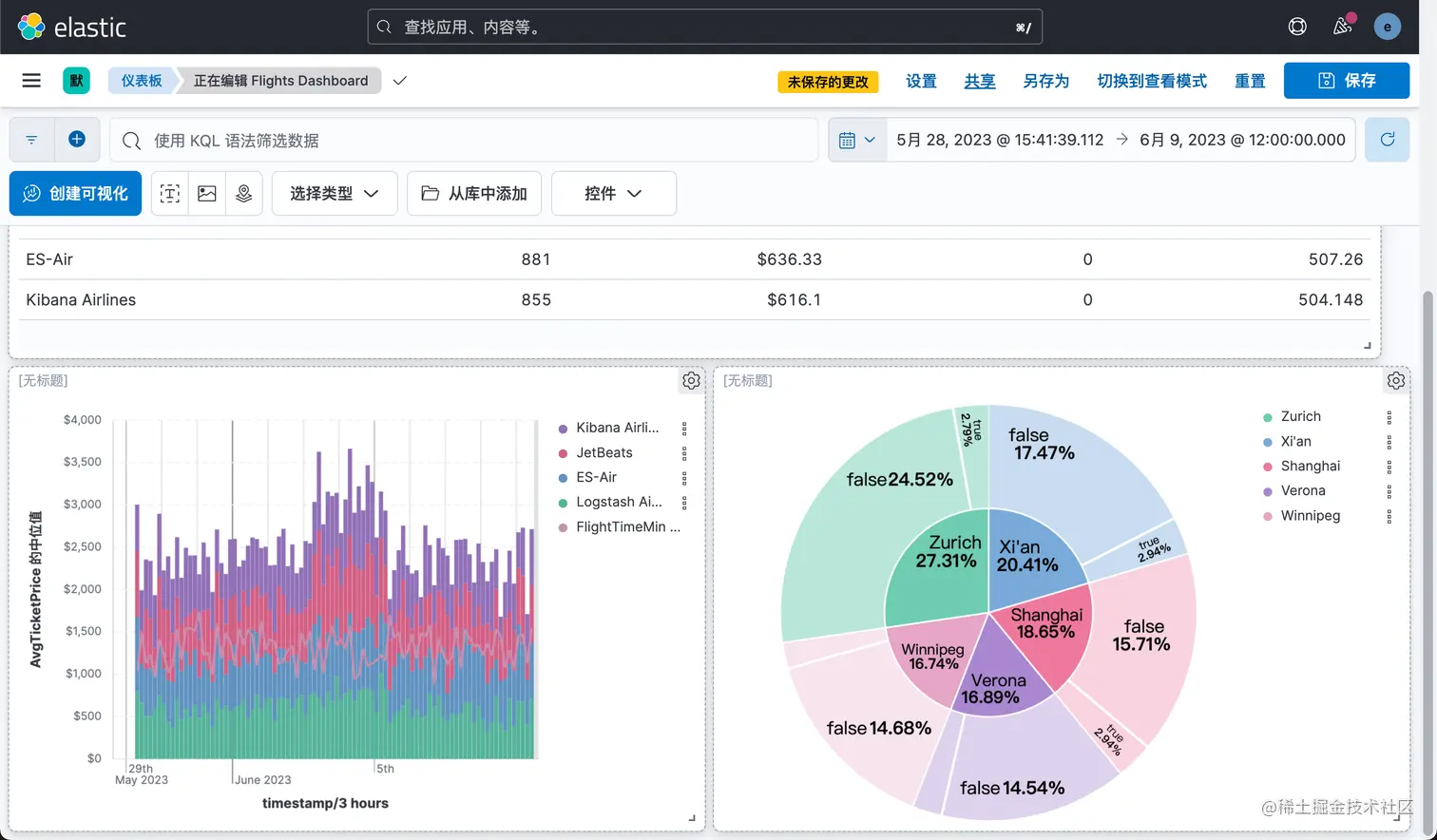Click the 504.148 table value

pos(1330,300)
